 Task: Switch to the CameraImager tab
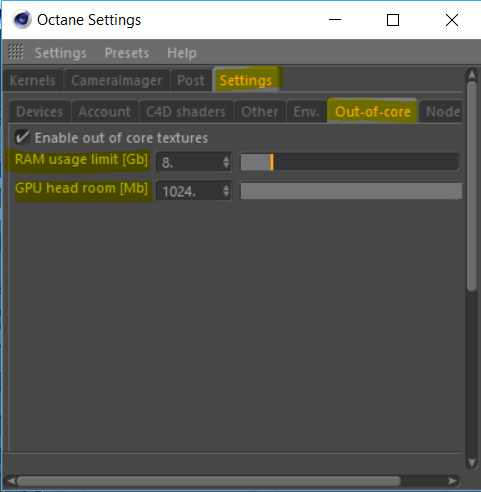(116, 80)
